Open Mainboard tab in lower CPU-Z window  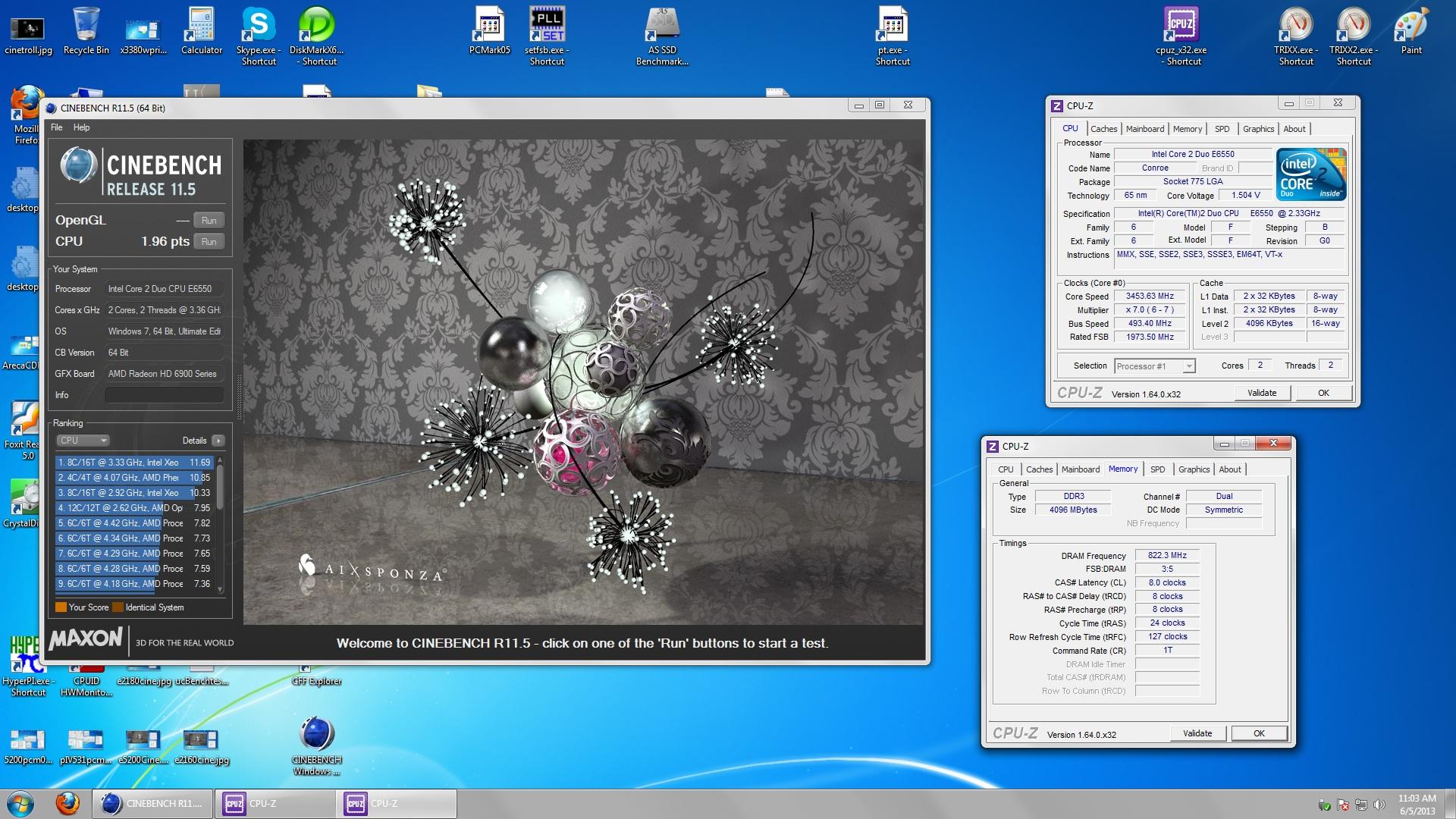pyautogui.click(x=1080, y=469)
